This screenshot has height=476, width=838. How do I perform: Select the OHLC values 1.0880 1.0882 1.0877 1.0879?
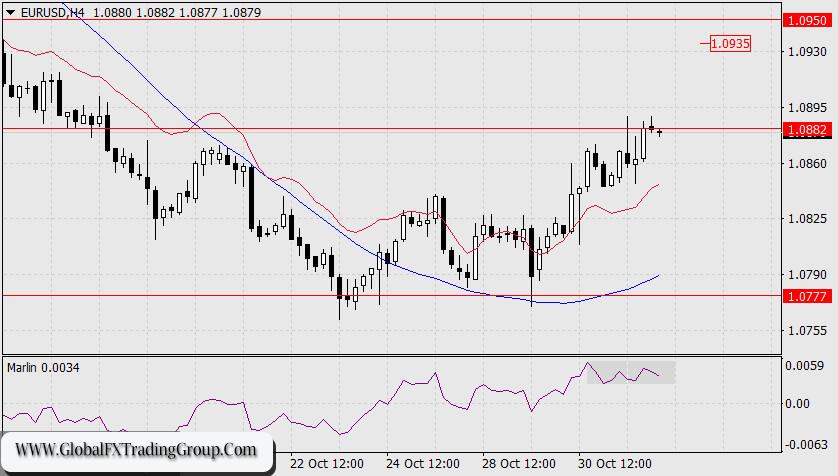[x=177, y=12]
